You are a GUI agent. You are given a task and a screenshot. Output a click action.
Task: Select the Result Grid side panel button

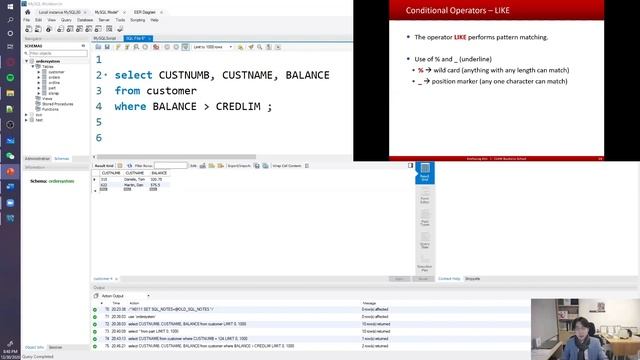coord(425,173)
